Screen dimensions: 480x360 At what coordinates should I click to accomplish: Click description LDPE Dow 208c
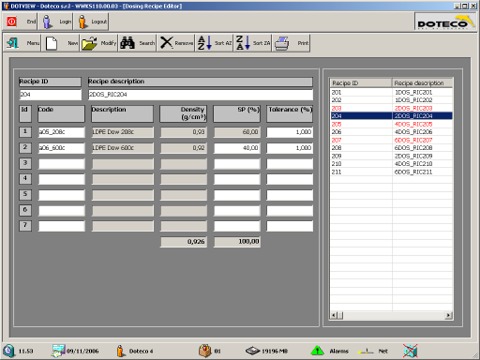click(123, 132)
